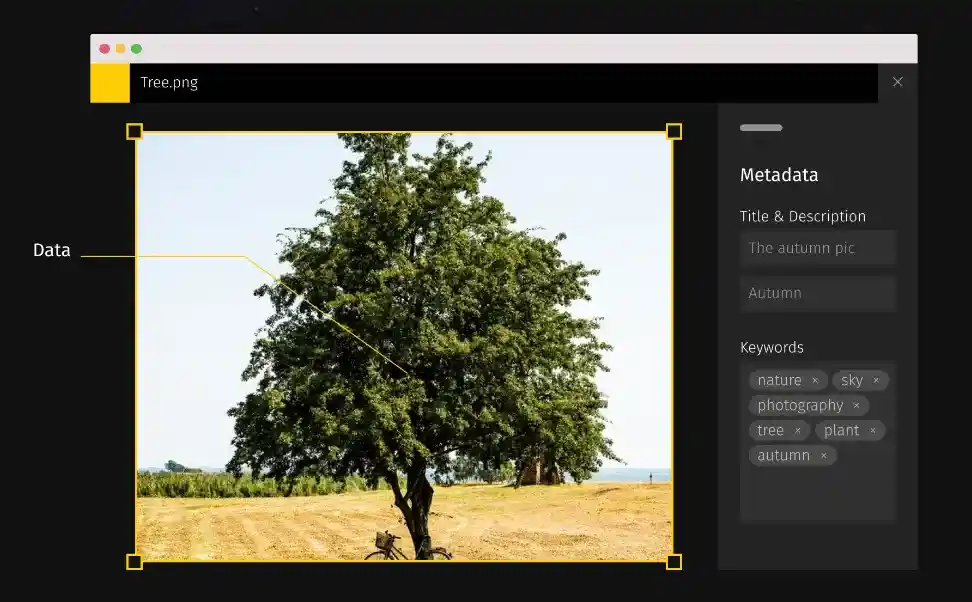Remove the tree keyword tag
Viewport: 972px width, 602px height.
point(797,430)
